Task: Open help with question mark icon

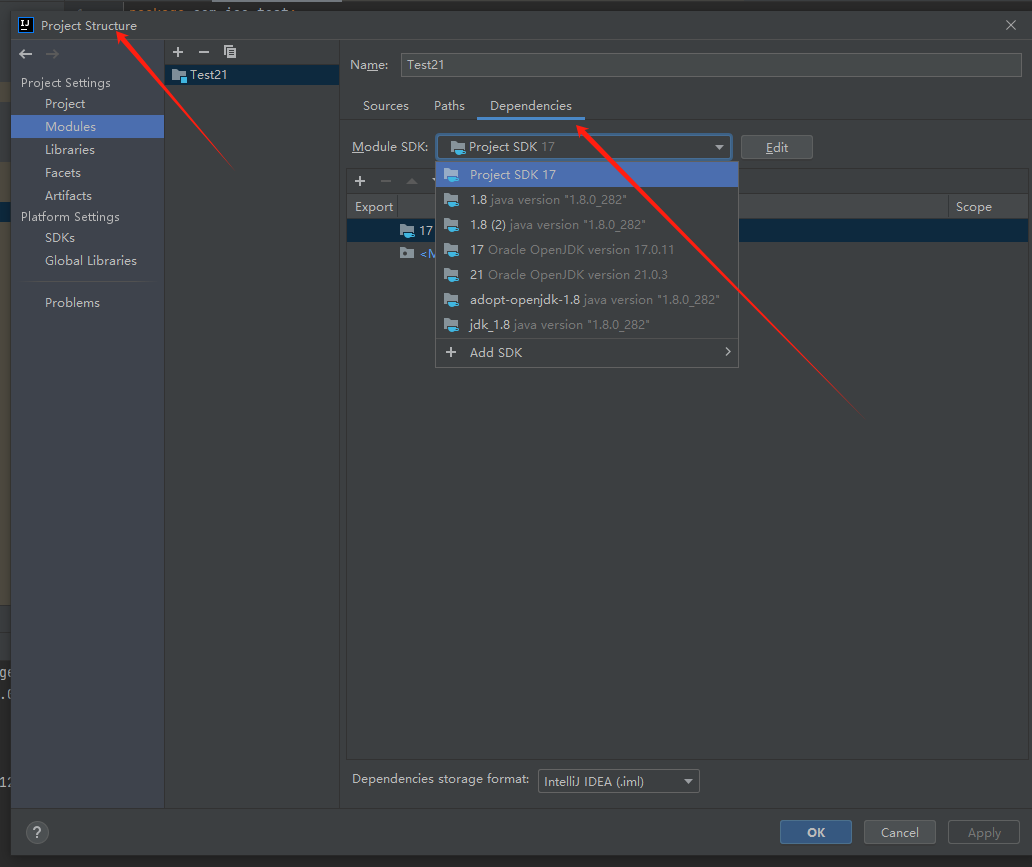Action: click(x=37, y=832)
